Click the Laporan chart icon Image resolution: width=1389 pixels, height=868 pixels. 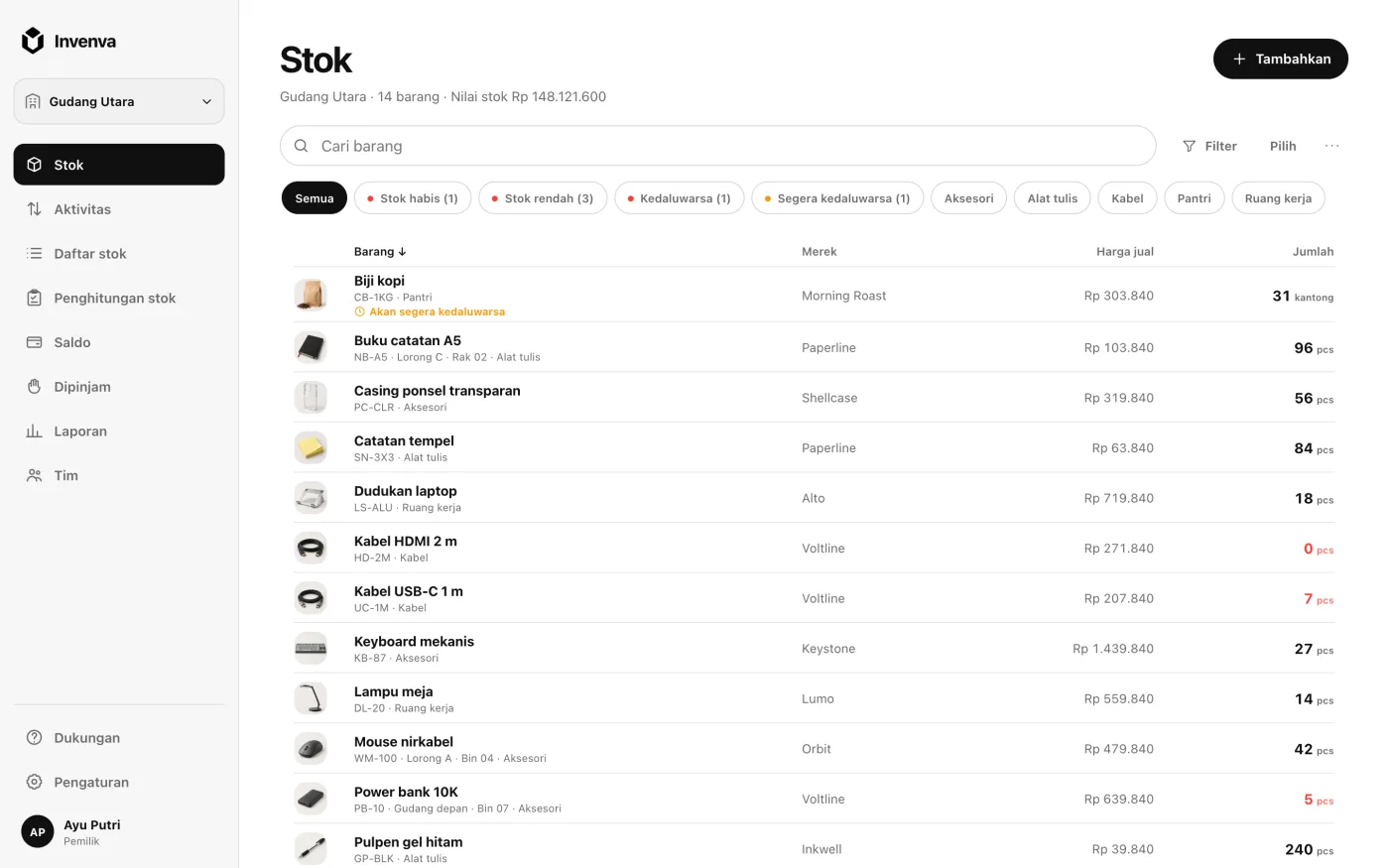point(35,432)
